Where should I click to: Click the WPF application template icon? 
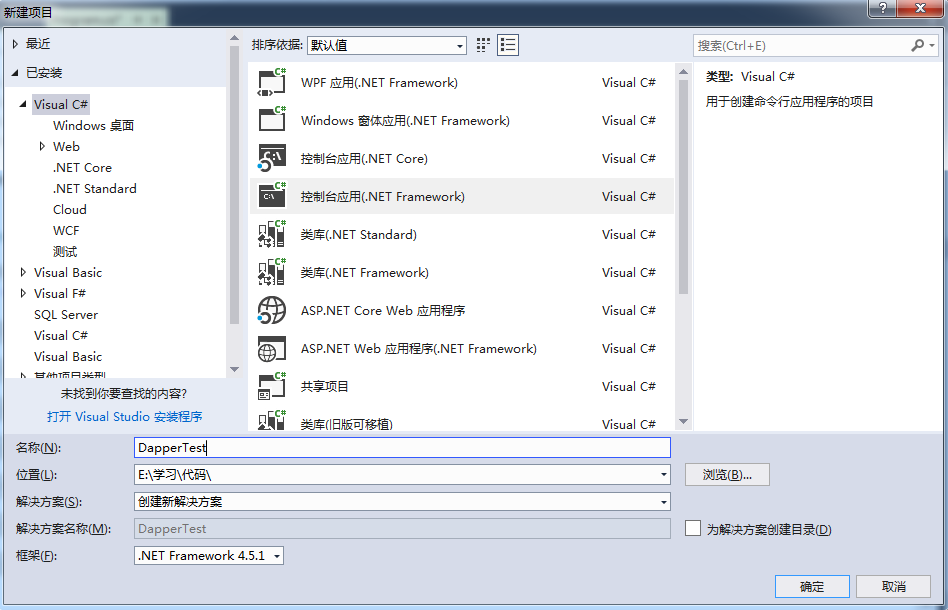pyautogui.click(x=271, y=82)
